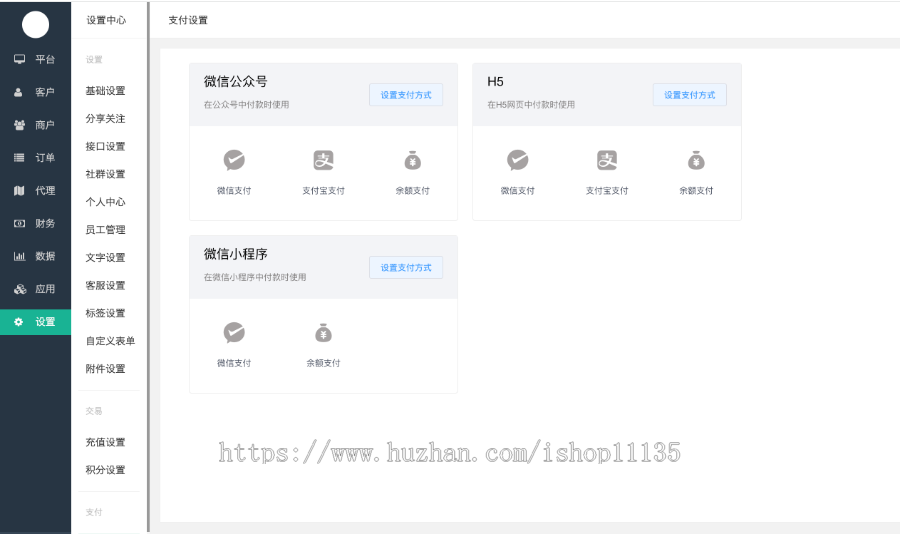Click the group icon beside 商户
900x534 pixels.
[x=20, y=125]
